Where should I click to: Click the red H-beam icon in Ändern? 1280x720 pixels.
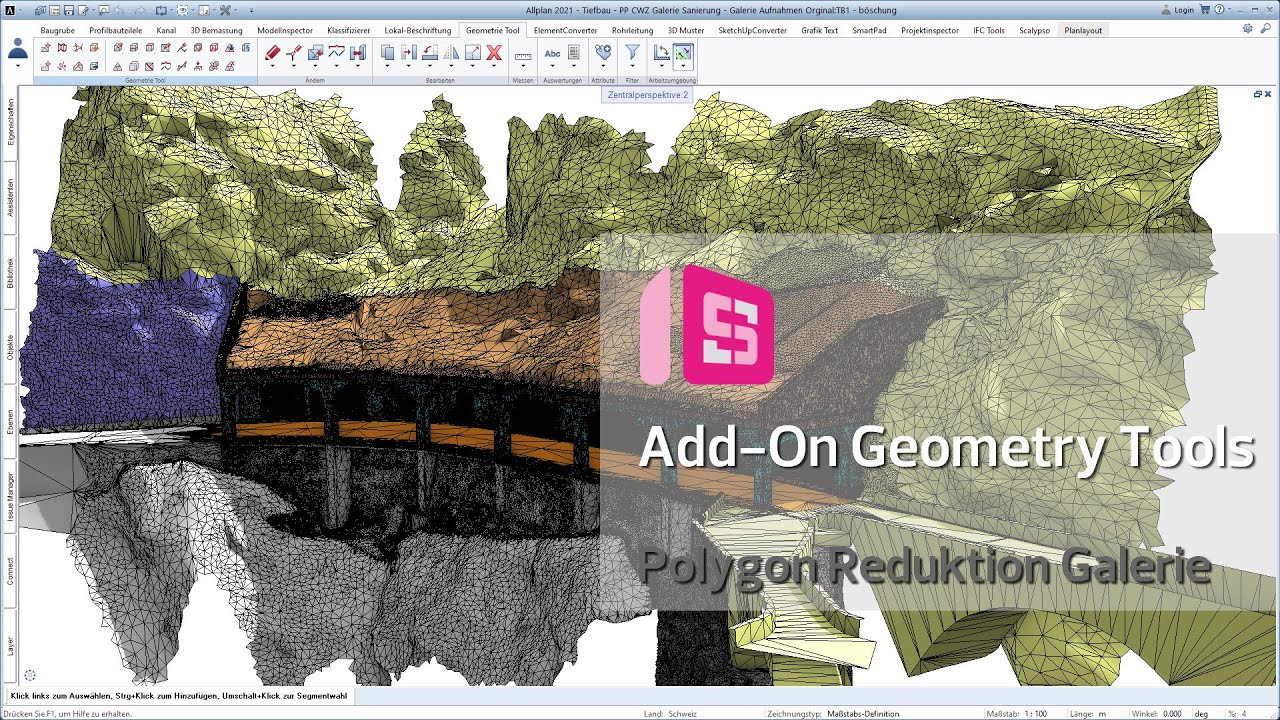[358, 52]
